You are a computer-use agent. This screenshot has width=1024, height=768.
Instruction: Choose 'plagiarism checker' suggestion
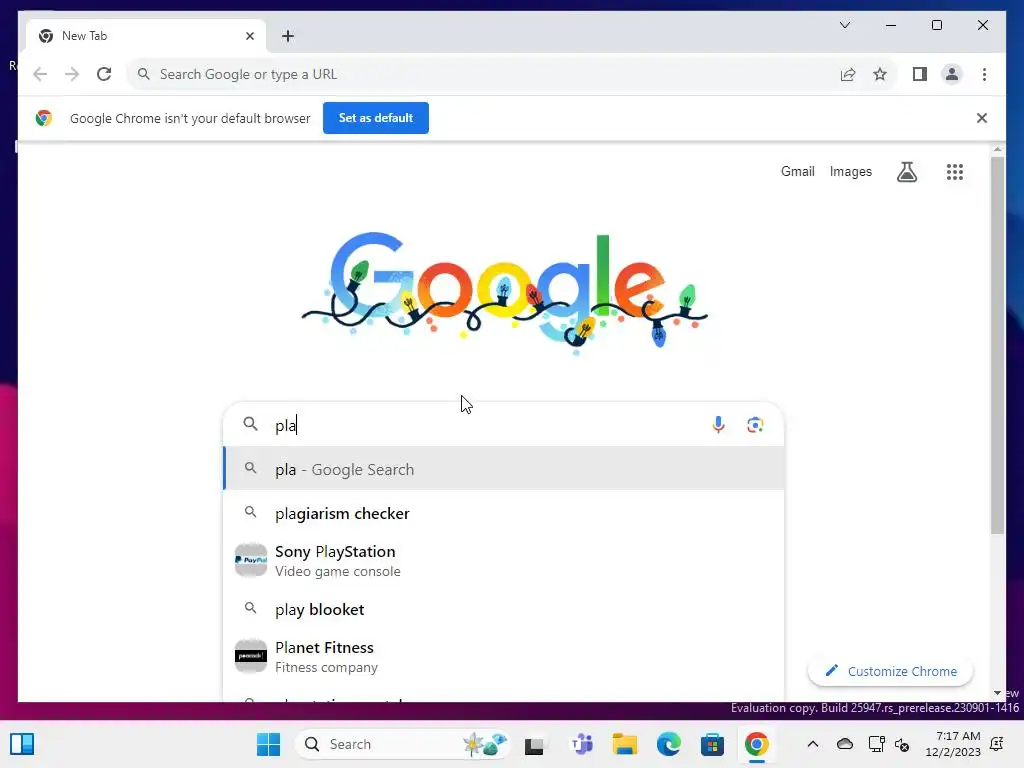coord(504,513)
